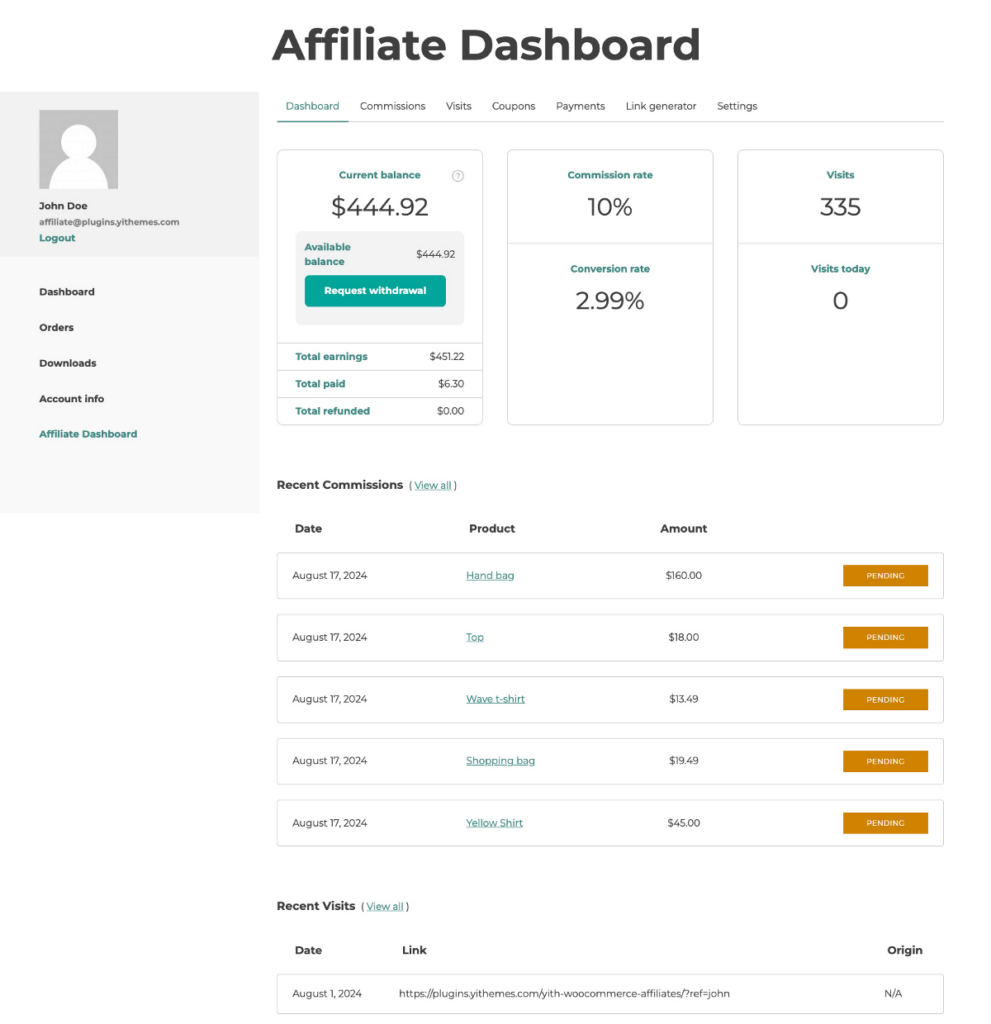
Task: Click the profile avatar image for John Doe
Action: point(78,148)
